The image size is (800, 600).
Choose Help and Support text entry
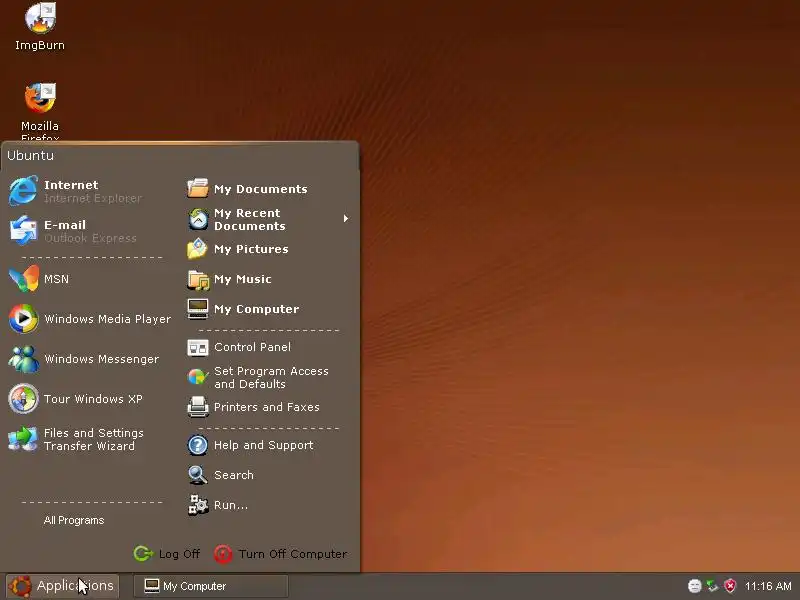pyautogui.click(x=264, y=445)
